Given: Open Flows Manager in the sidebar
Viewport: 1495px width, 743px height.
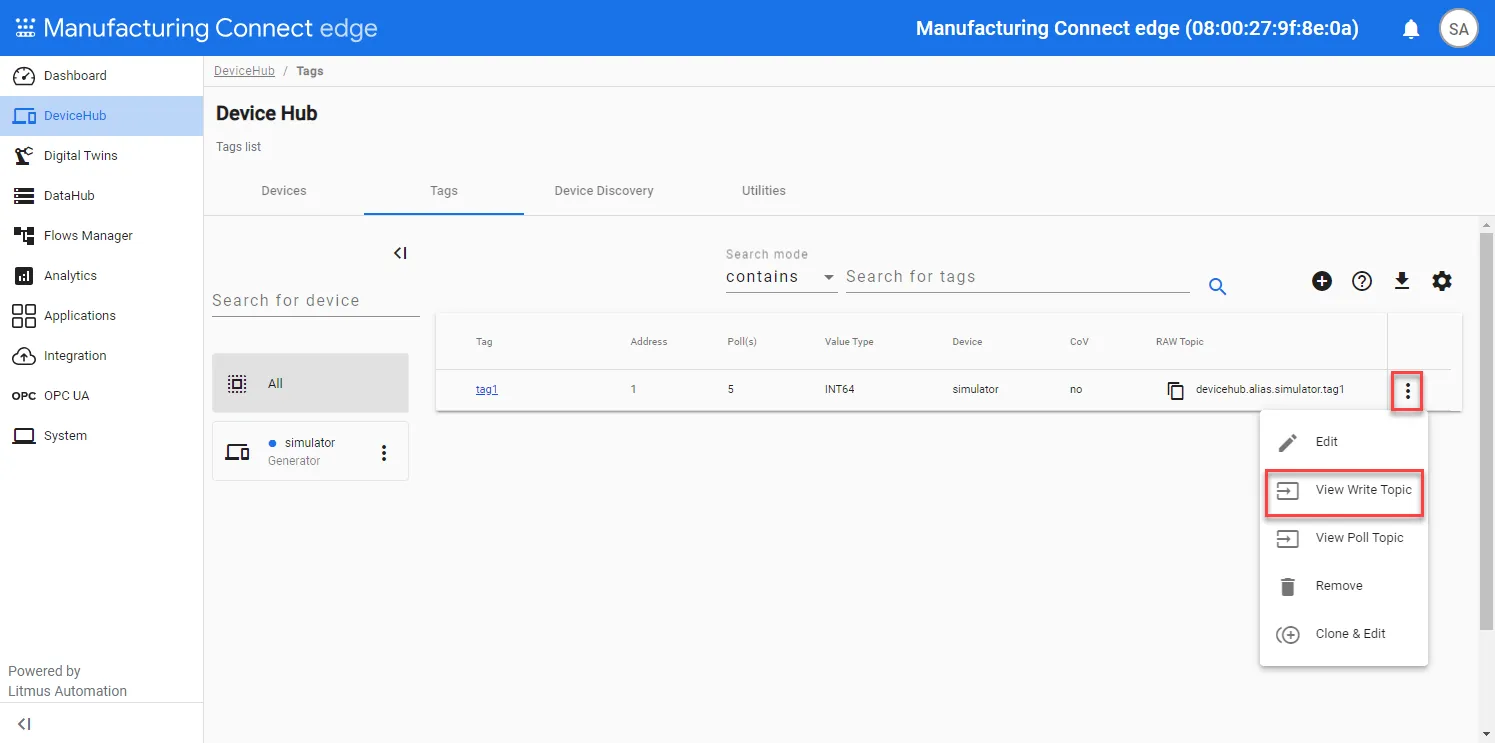Looking at the screenshot, I should (x=101, y=236).
